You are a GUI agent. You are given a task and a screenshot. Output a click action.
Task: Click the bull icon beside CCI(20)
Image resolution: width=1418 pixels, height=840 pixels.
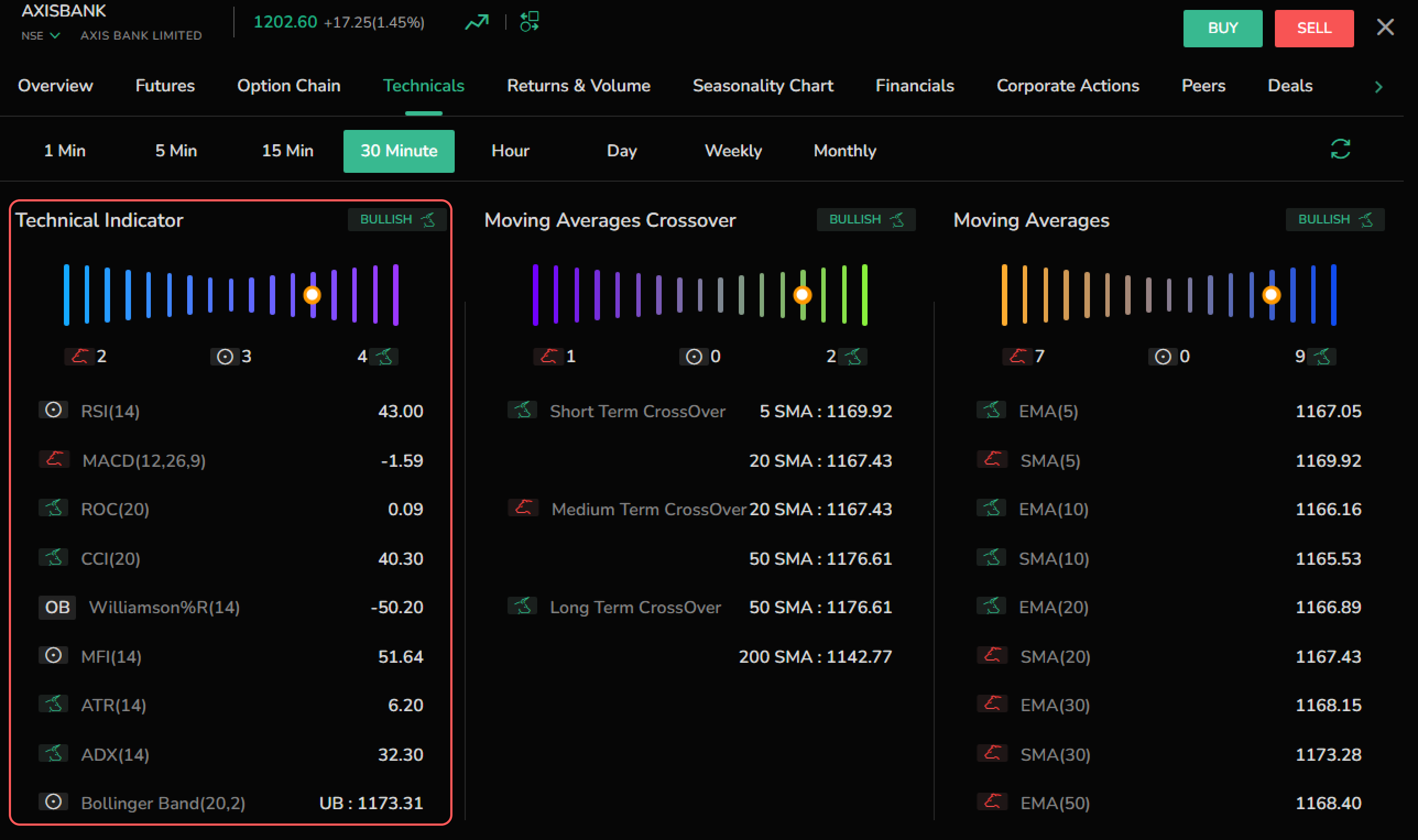[x=53, y=557]
